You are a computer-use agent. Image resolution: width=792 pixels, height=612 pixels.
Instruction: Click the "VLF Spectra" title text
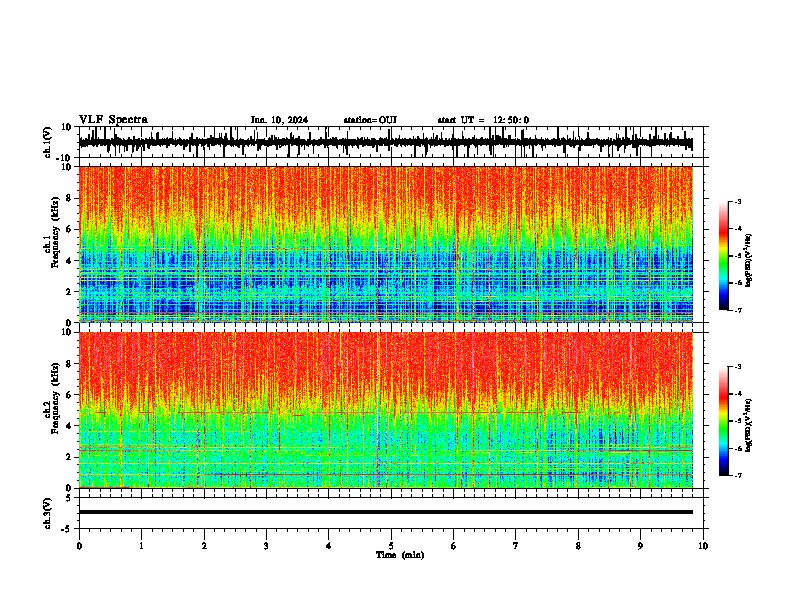click(x=113, y=120)
